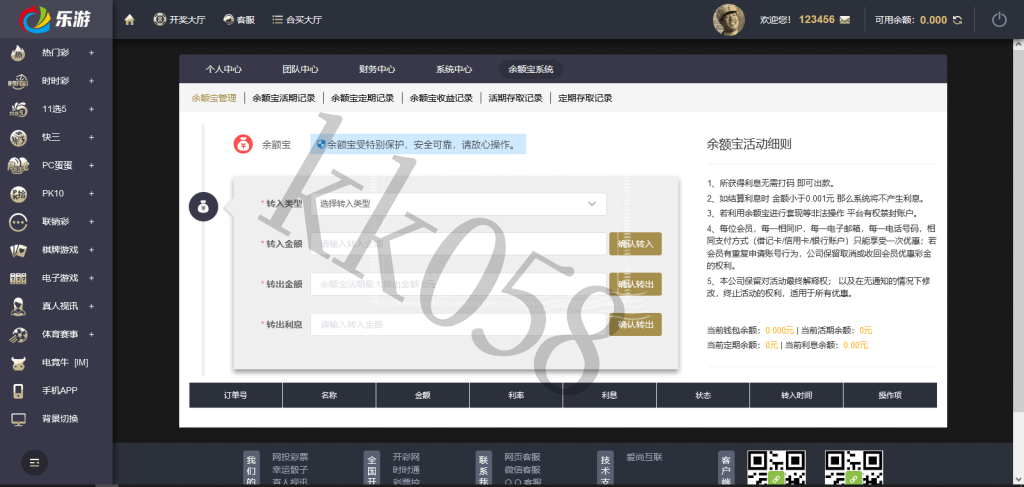The width and height of the screenshot is (1024, 487).
Task: Click the 手机APP phone icon
Action: pos(18,390)
